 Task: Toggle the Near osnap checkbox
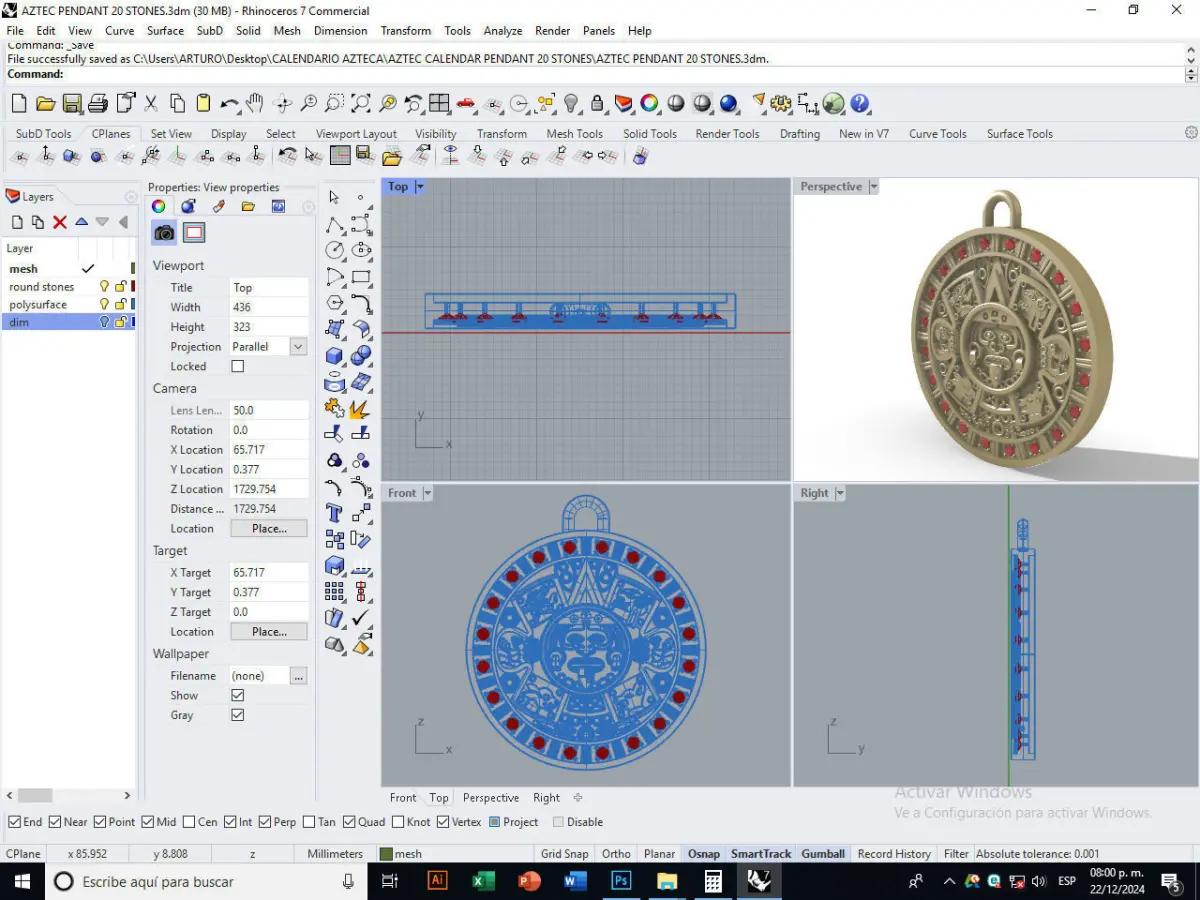tap(55, 822)
